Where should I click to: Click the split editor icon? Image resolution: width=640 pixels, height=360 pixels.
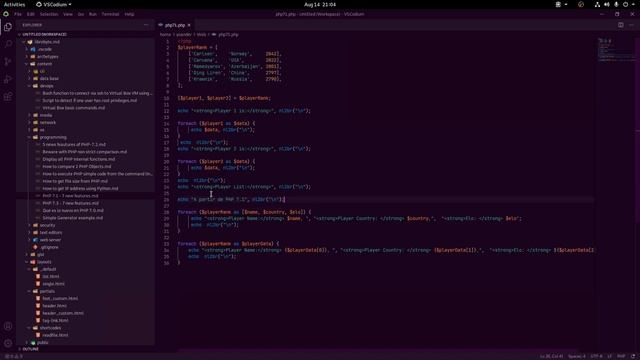620,25
